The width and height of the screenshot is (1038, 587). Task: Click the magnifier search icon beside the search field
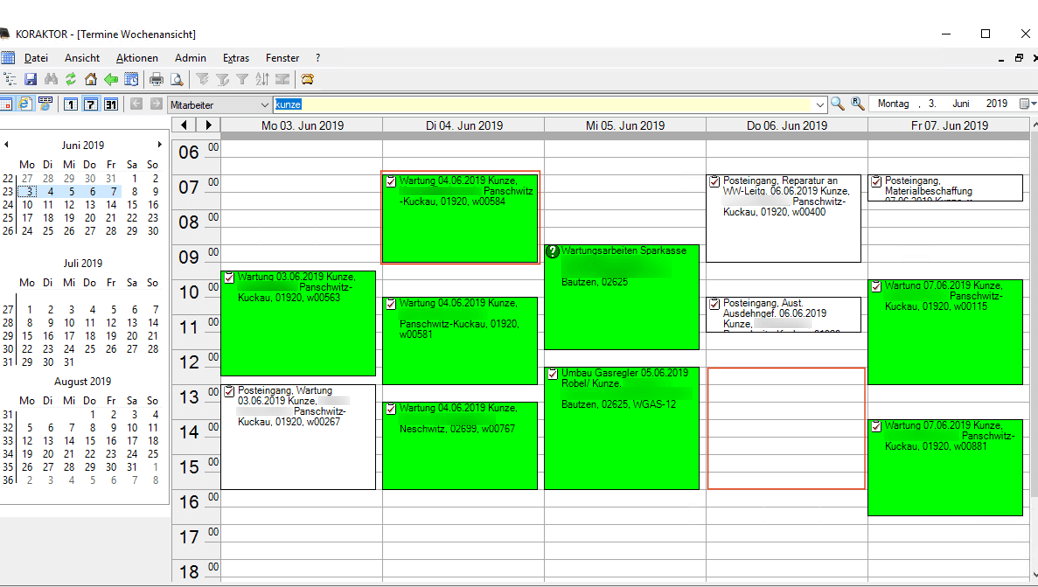[x=837, y=104]
